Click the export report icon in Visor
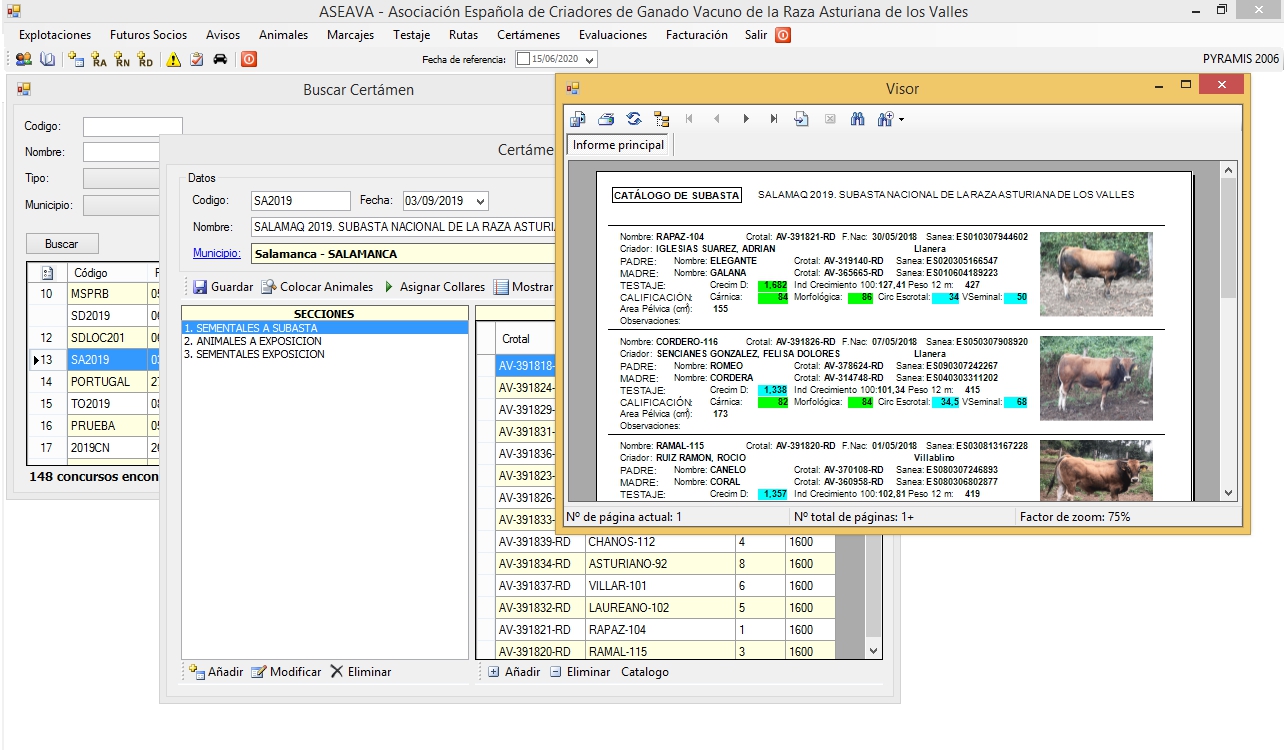1284x750 pixels. (x=578, y=119)
